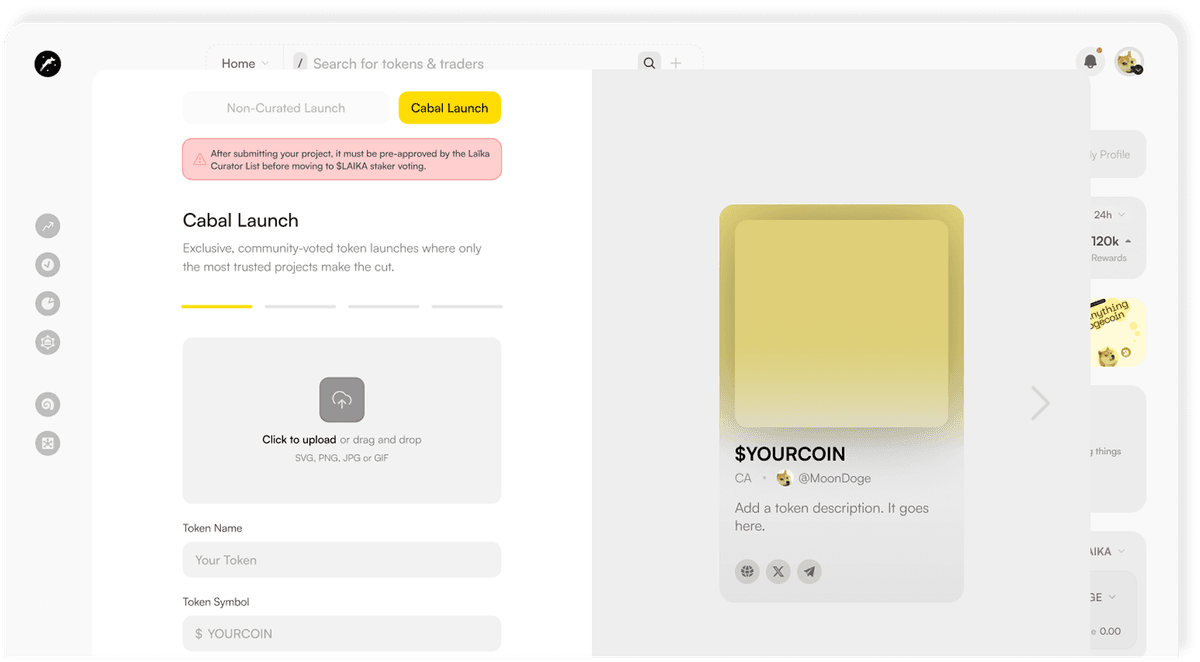Open the pie chart sidebar icon
This screenshot has height=662, width=1200.
click(x=48, y=303)
